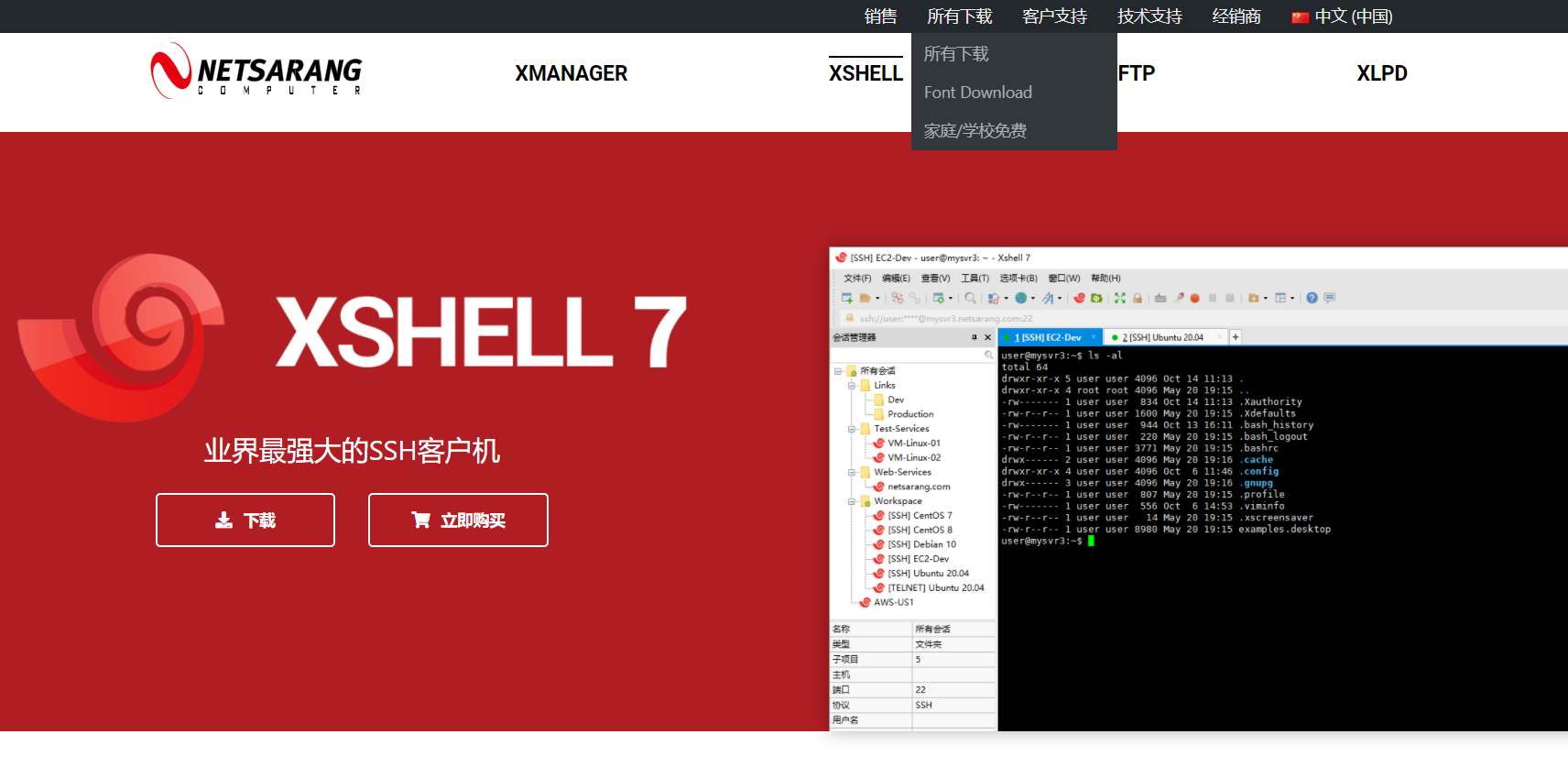The image size is (1568, 778).
Task: Launch Xftp via the green toolbar icon
Action: pyautogui.click(x=1096, y=298)
